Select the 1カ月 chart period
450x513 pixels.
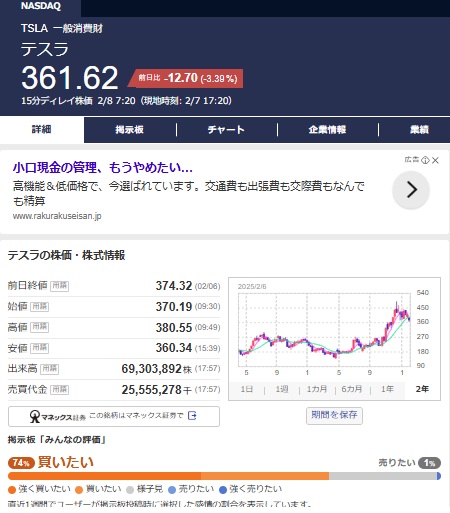317,389
